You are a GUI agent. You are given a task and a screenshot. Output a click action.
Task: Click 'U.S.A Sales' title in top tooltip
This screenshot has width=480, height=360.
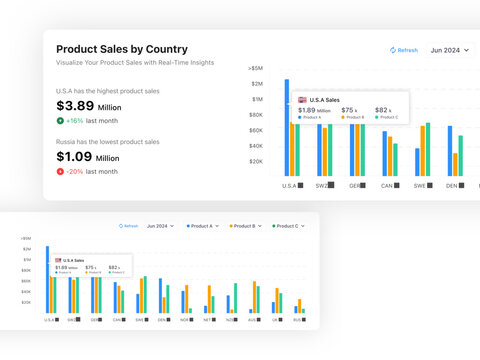coord(325,100)
